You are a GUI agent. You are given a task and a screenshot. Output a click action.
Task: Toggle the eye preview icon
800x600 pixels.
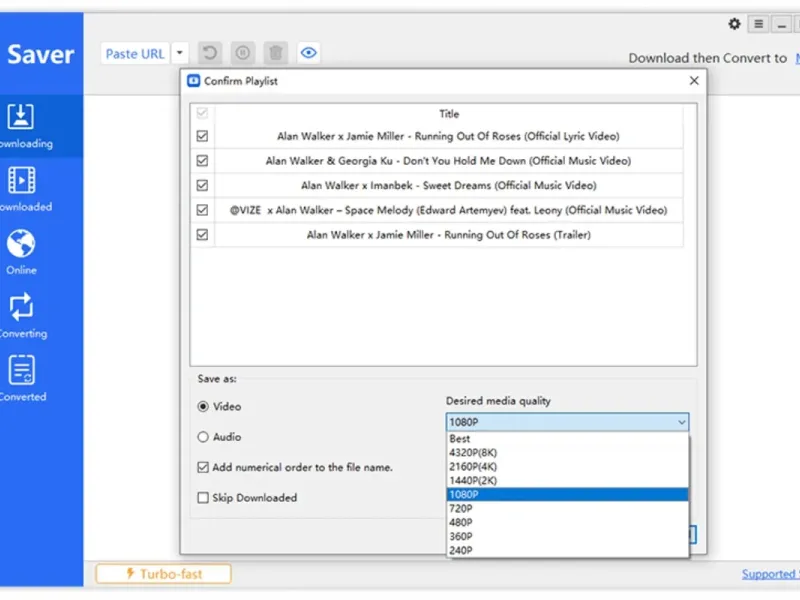pyautogui.click(x=309, y=54)
